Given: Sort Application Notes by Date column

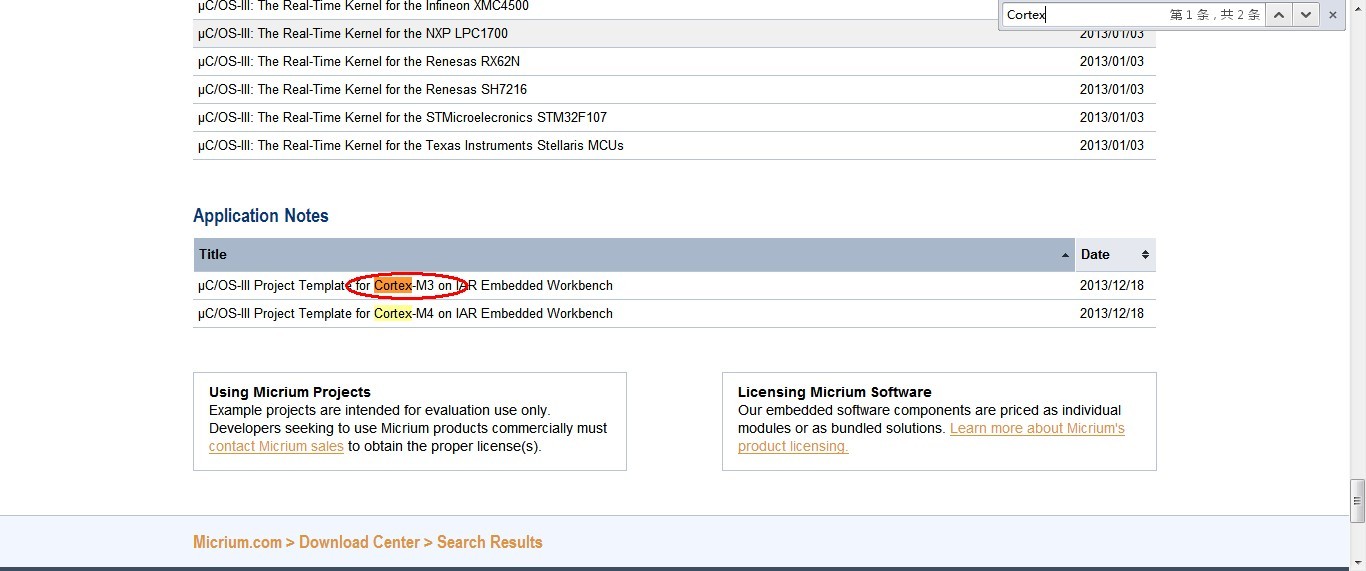Looking at the screenshot, I should point(1115,254).
